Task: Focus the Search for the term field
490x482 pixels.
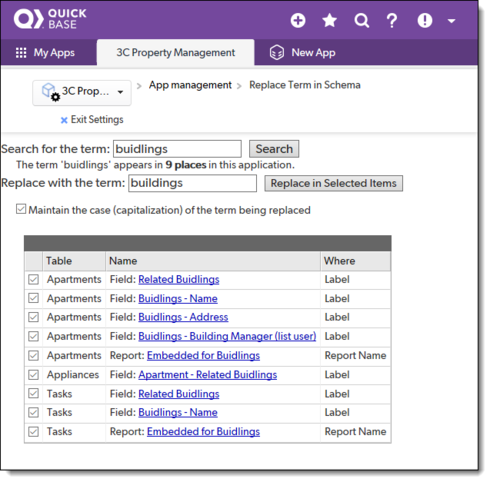Action: 177,149
